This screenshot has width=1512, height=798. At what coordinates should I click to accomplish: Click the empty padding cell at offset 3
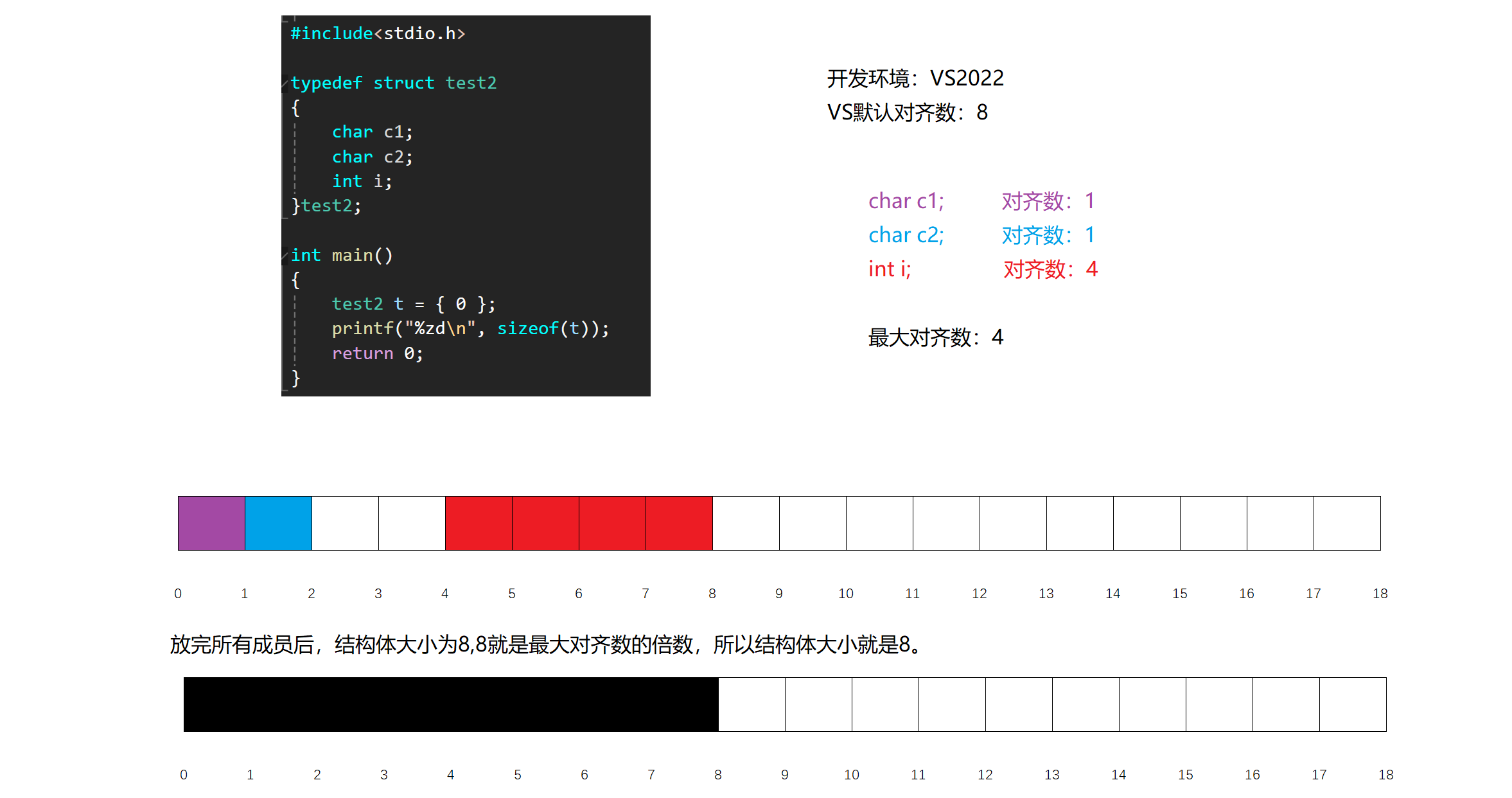pos(412,523)
